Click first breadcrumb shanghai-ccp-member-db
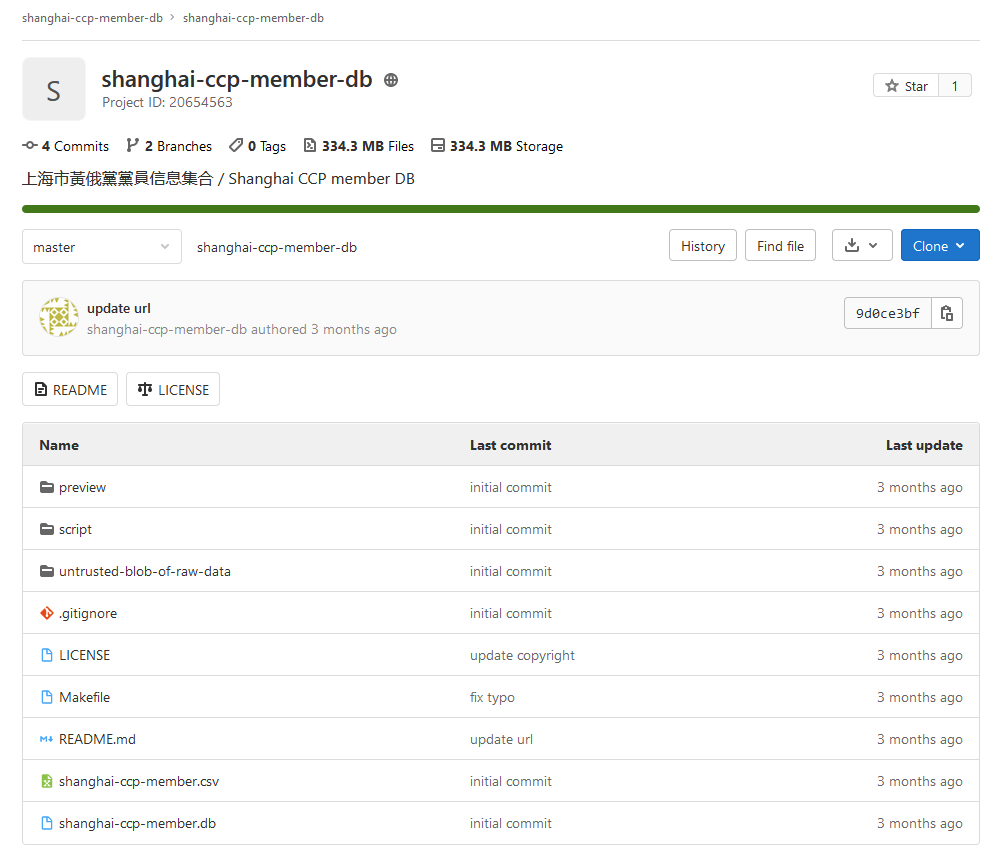1001x847 pixels. [x=93, y=18]
